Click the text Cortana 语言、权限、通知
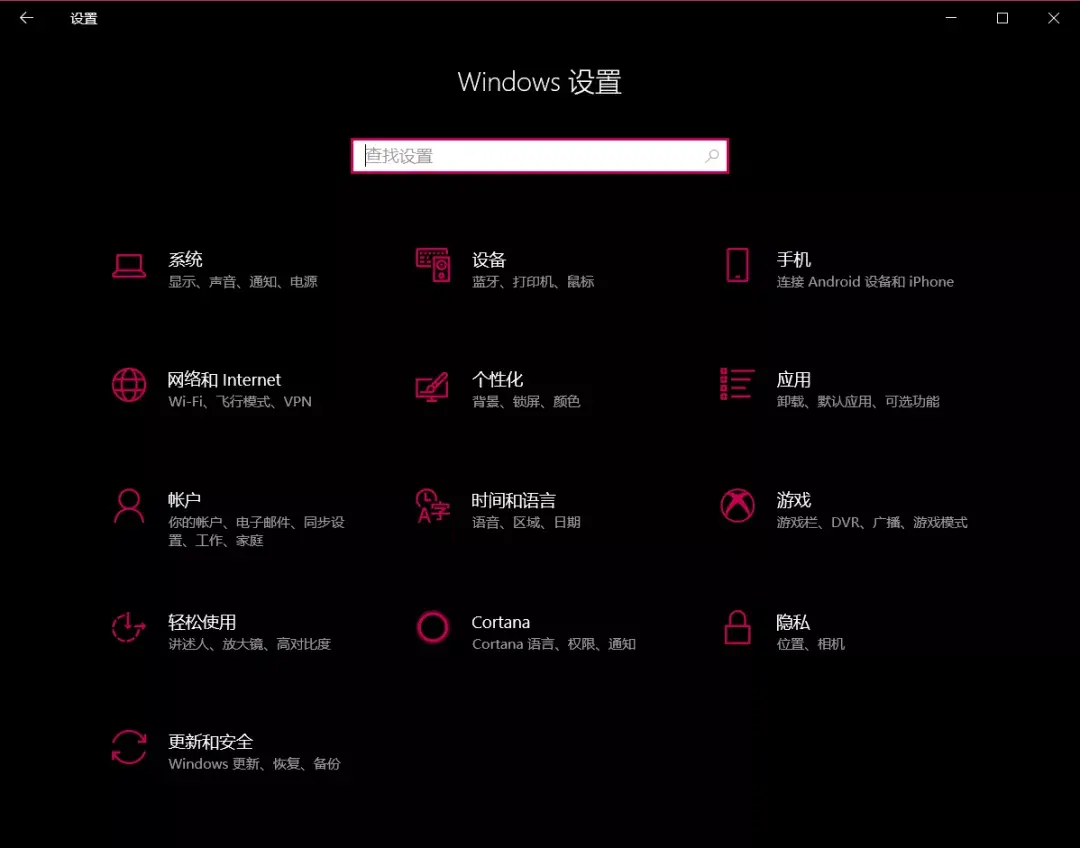This screenshot has height=848, width=1080. [x=554, y=644]
